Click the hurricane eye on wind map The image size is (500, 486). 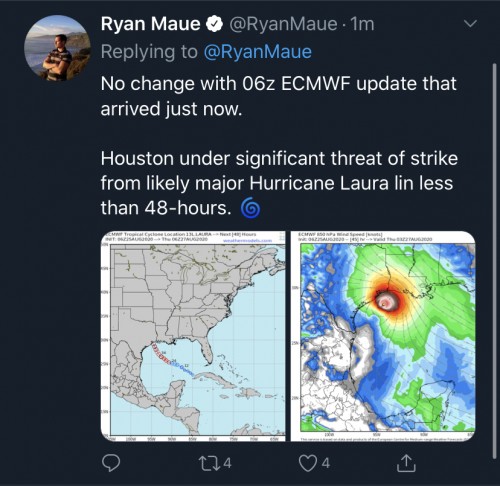click(384, 303)
